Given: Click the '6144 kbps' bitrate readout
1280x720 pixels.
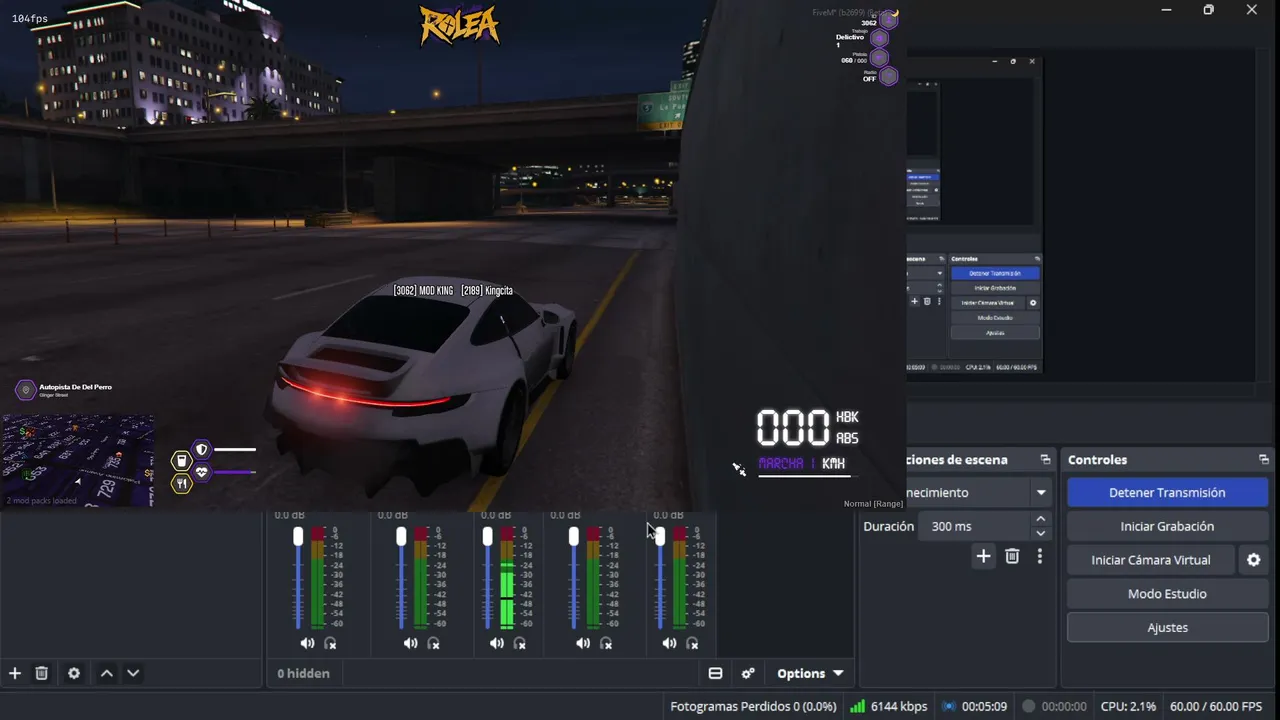Looking at the screenshot, I should 899,706.
